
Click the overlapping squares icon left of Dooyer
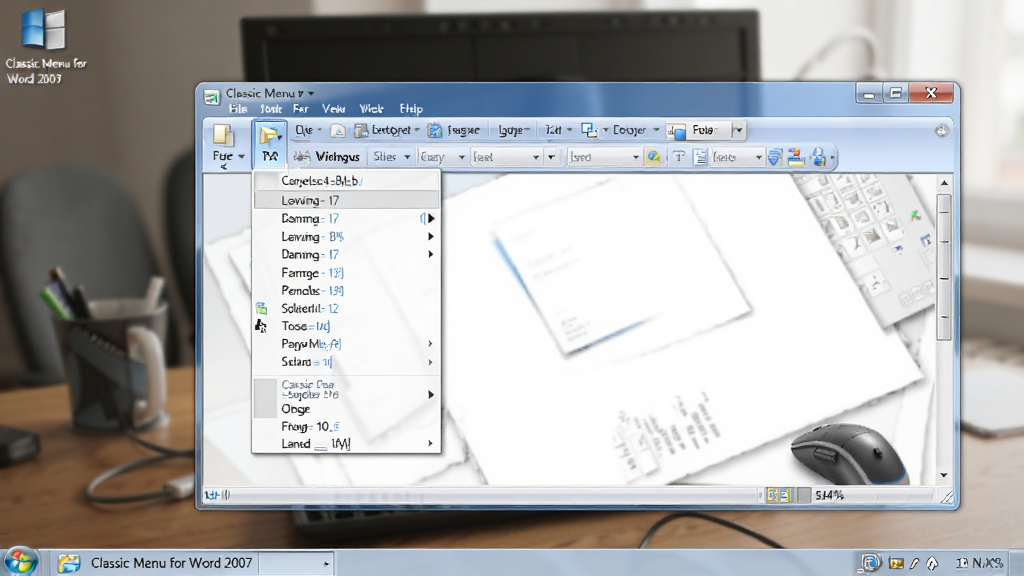589,131
